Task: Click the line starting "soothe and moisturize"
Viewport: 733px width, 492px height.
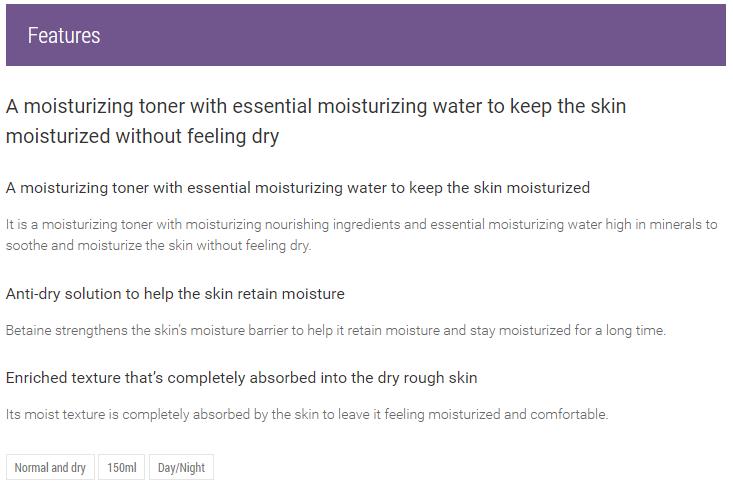Action: point(158,246)
